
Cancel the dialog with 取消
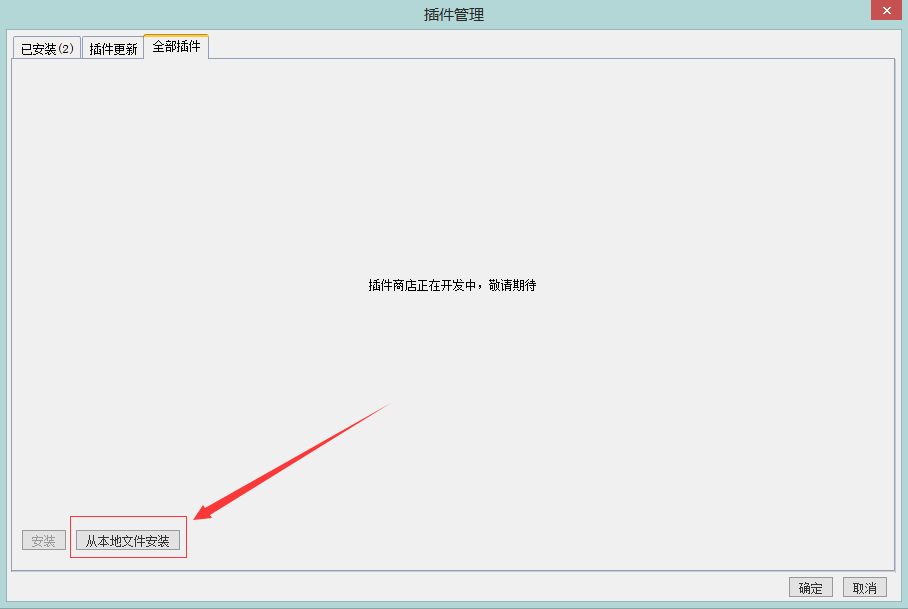(x=865, y=588)
